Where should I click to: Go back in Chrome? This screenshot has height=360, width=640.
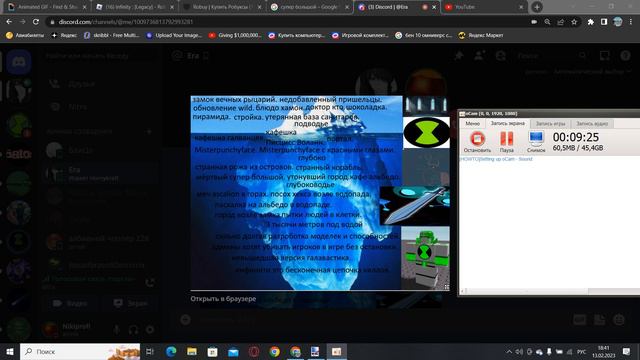tap(9, 22)
